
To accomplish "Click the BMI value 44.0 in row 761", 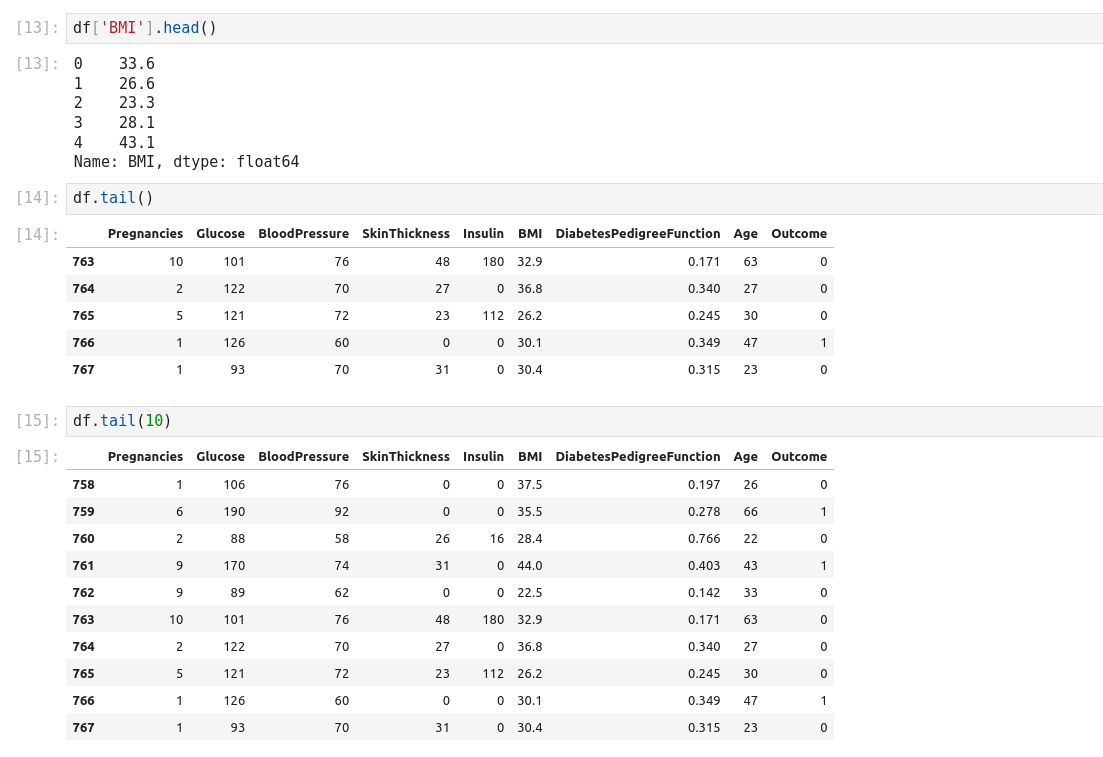I will pos(529,566).
